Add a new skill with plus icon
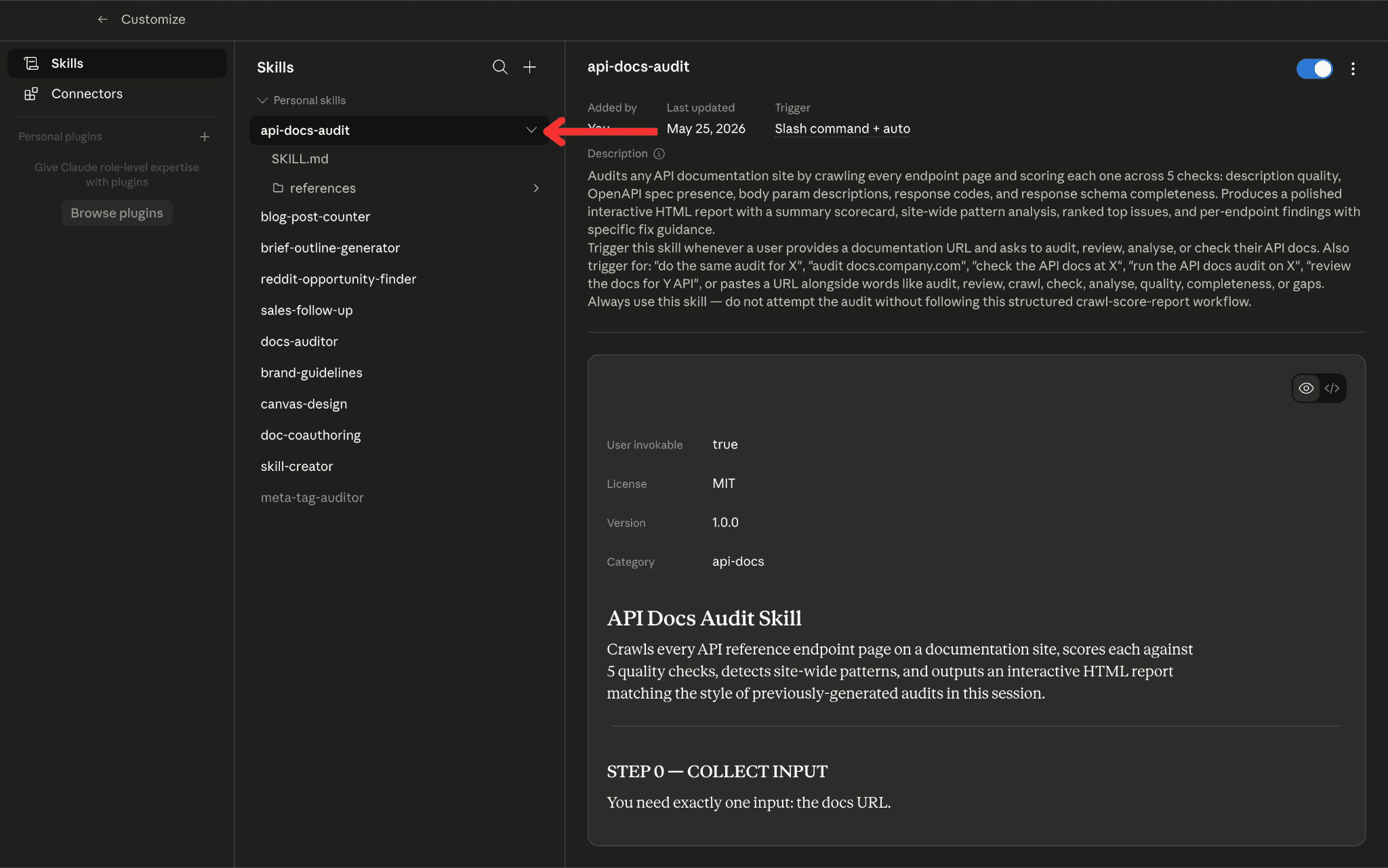 point(530,67)
